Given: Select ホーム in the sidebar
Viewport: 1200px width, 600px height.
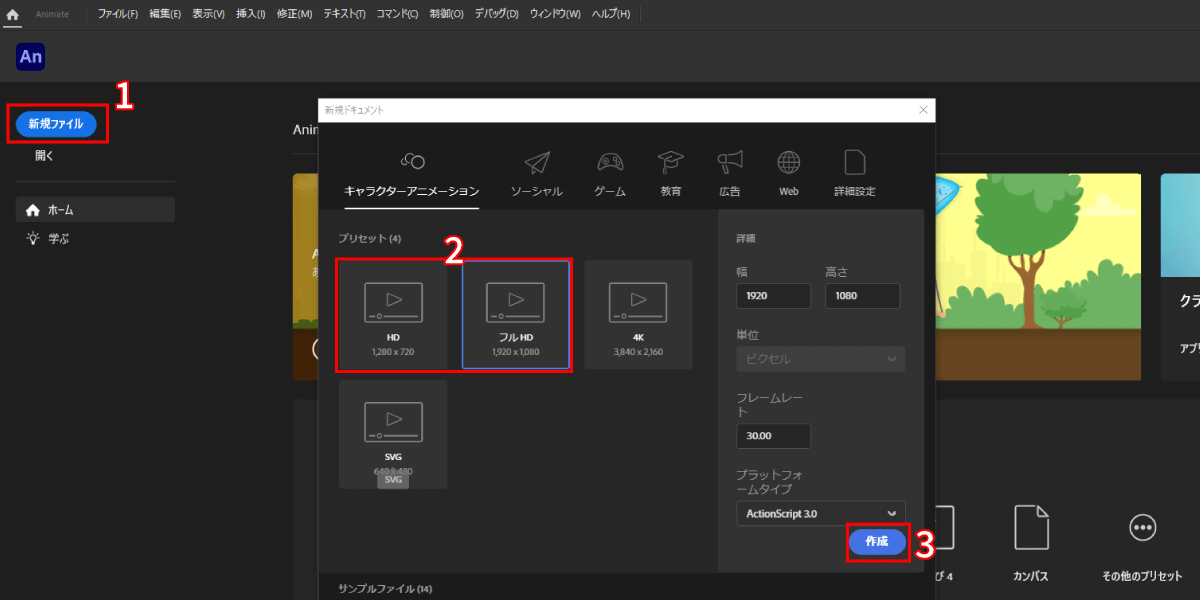Looking at the screenshot, I should click(x=95, y=210).
